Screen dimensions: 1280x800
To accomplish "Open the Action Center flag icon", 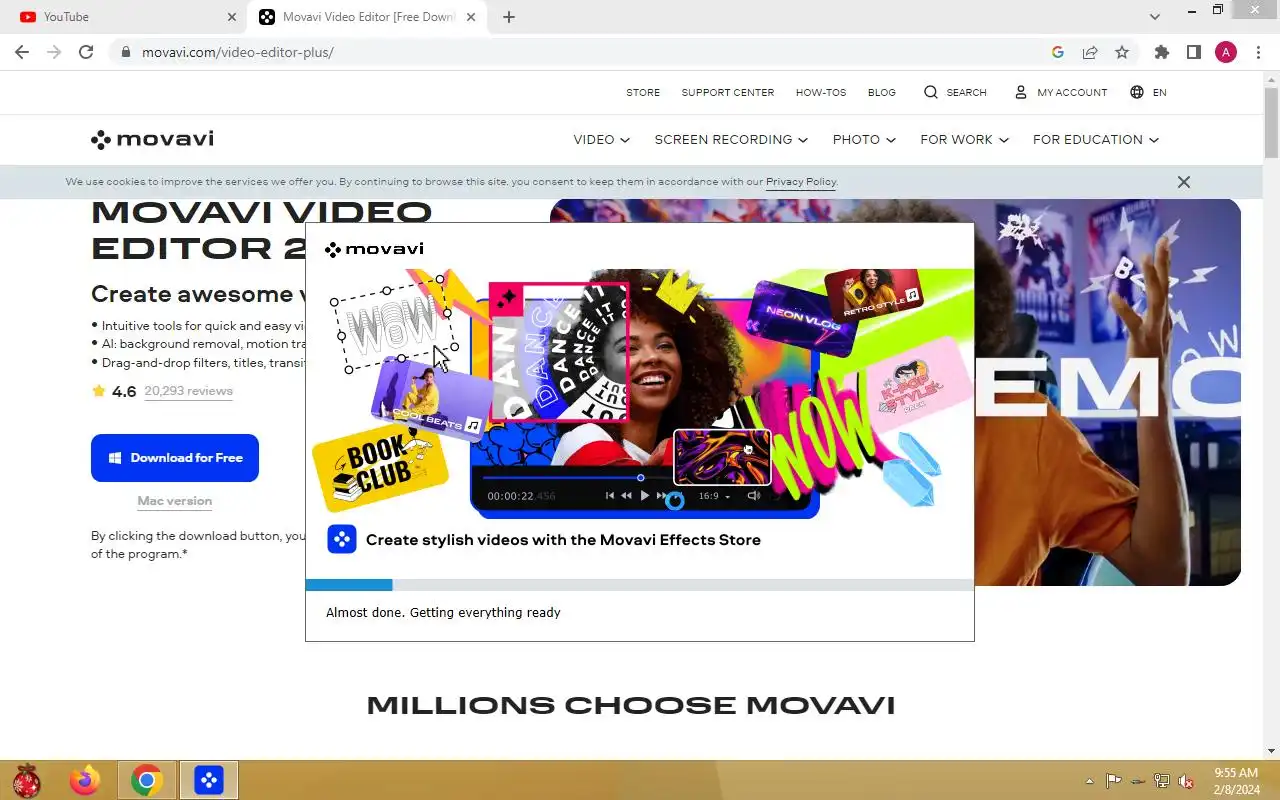I will pyautogui.click(x=1113, y=781).
